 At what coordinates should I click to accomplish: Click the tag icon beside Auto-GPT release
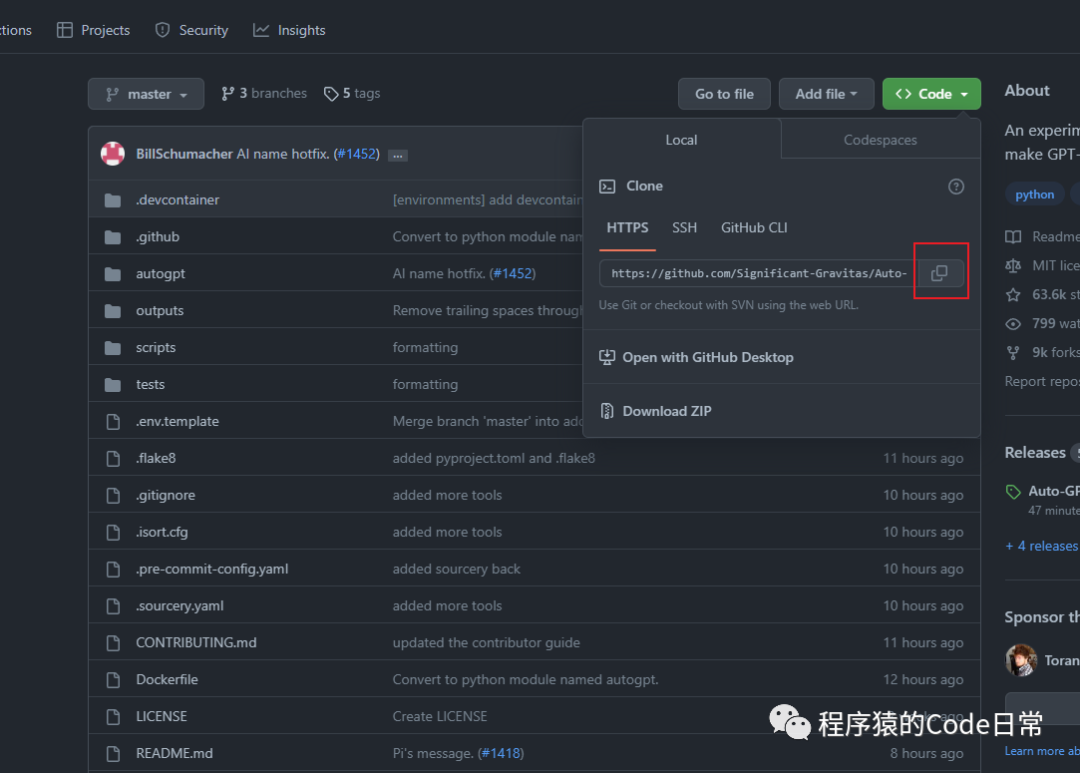point(1013,492)
